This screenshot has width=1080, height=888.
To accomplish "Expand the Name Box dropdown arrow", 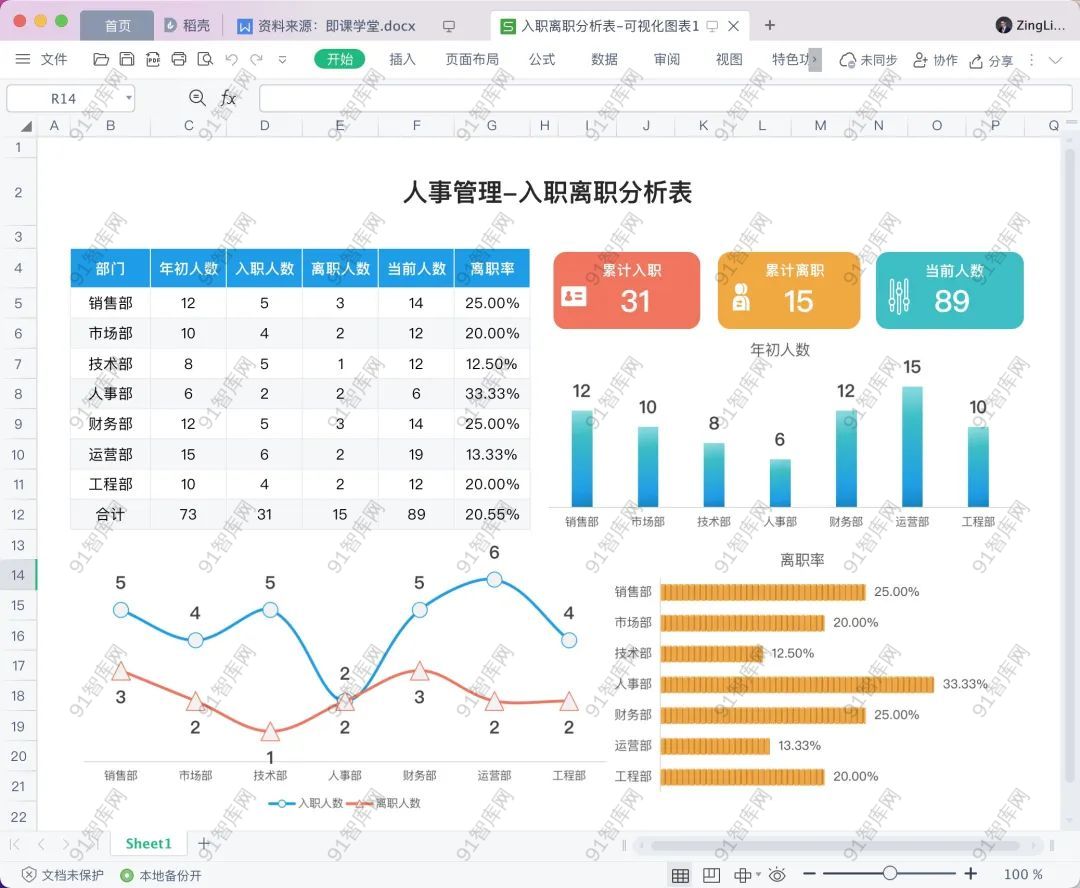I will tap(129, 98).
